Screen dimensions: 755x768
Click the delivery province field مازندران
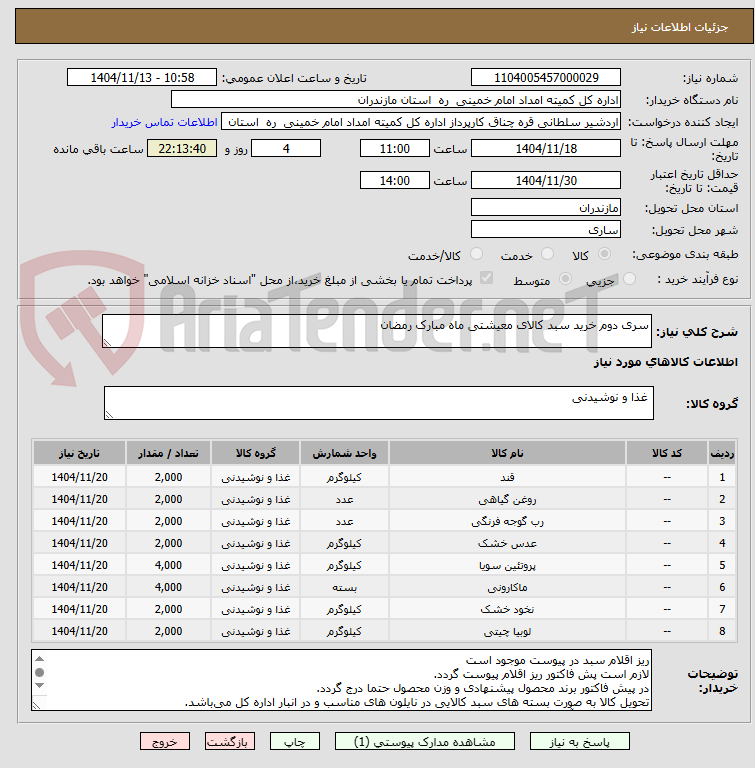pos(546,207)
